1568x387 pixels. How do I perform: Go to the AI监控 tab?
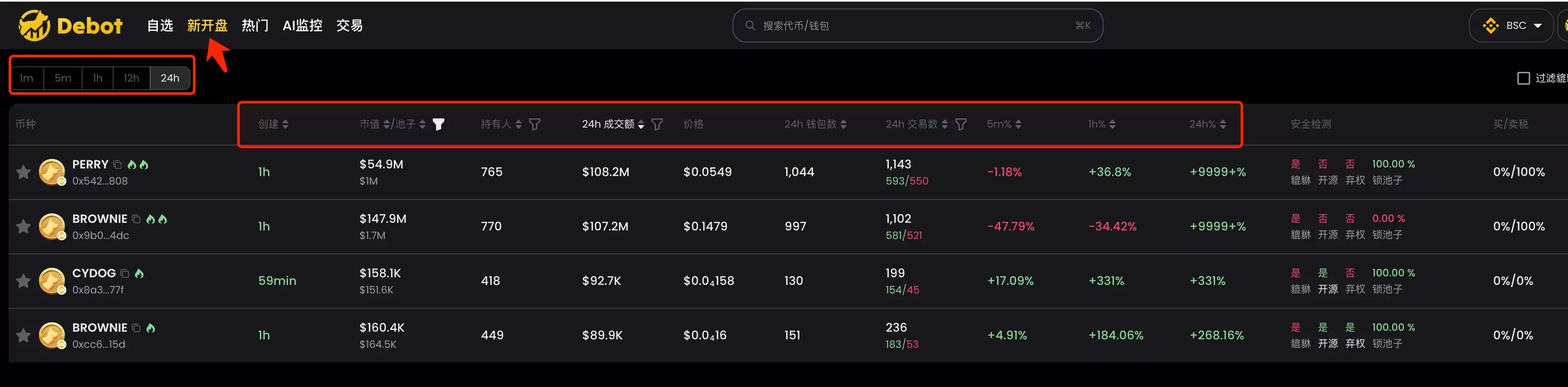pyautogui.click(x=302, y=26)
